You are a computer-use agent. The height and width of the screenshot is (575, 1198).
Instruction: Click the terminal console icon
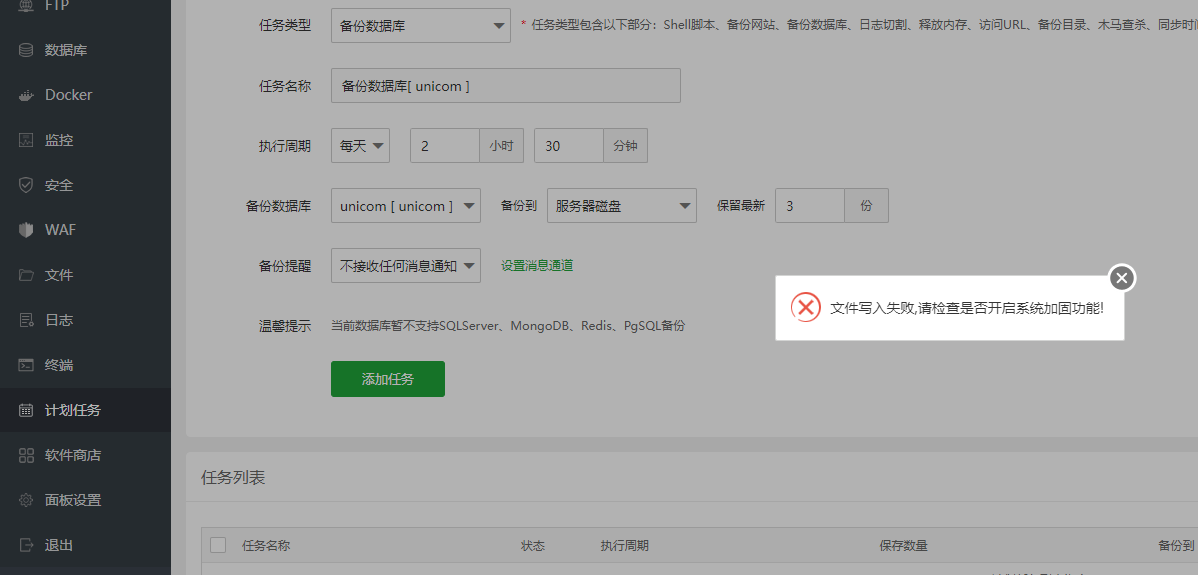click(x=26, y=365)
